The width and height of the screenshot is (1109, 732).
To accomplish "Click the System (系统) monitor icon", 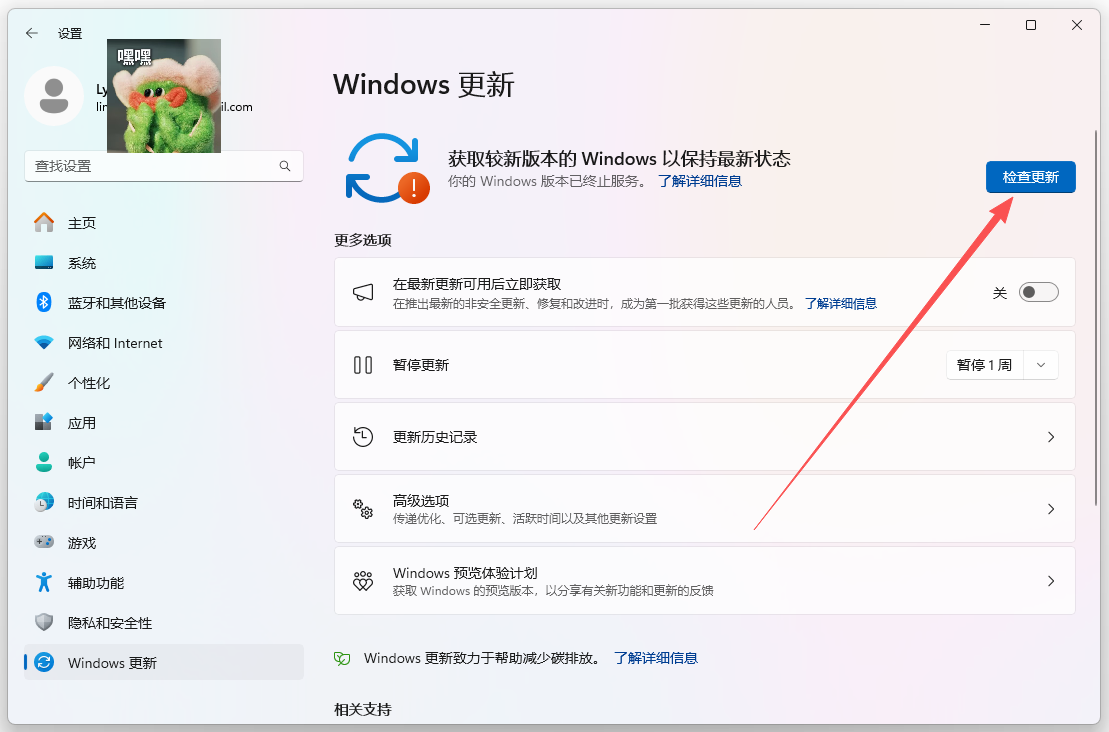I will (44, 262).
